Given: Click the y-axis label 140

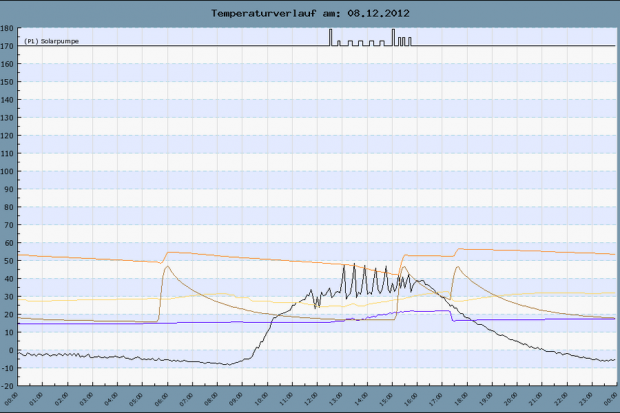Looking at the screenshot, I should click(7, 100).
